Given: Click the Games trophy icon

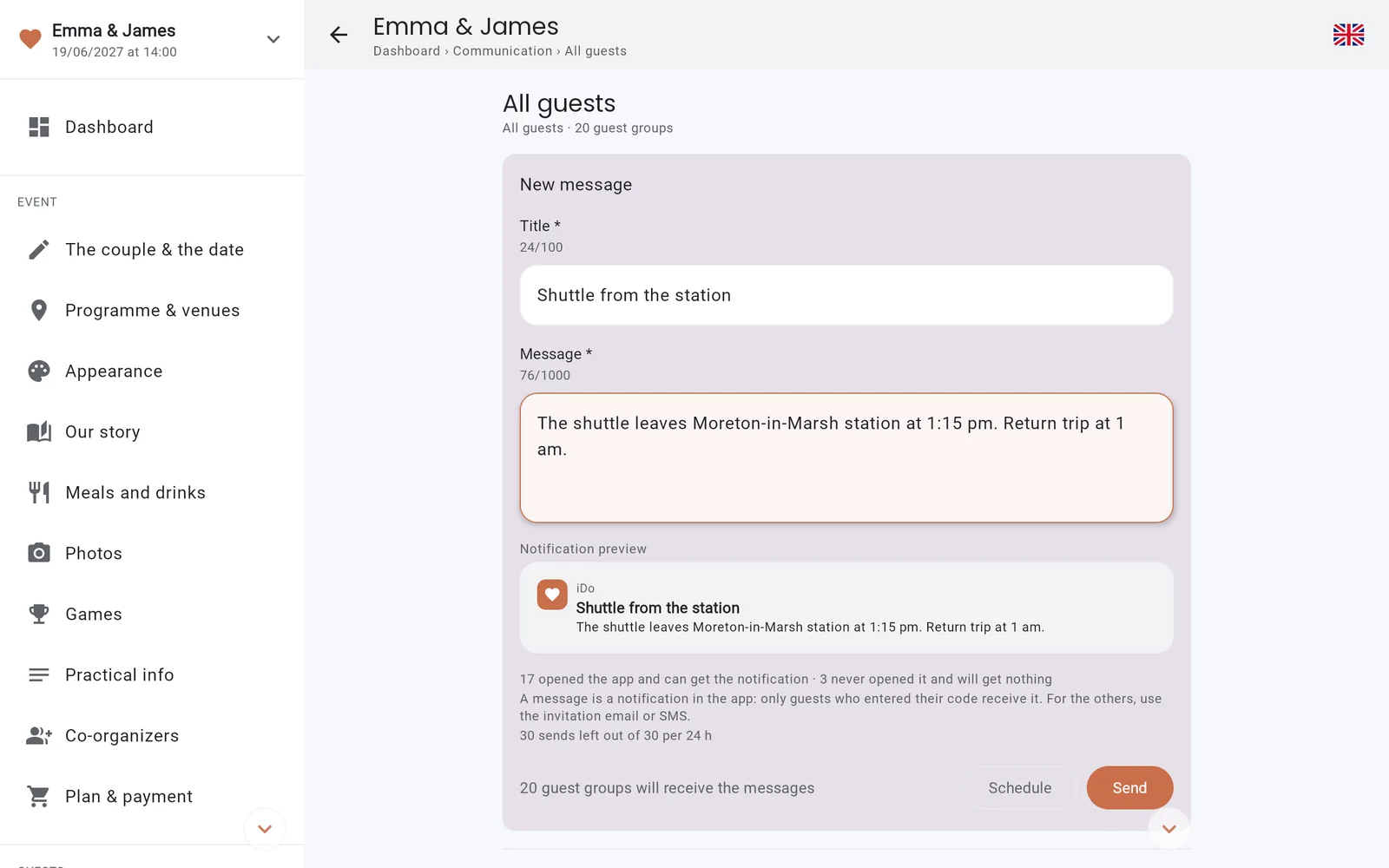Looking at the screenshot, I should click(x=39, y=614).
